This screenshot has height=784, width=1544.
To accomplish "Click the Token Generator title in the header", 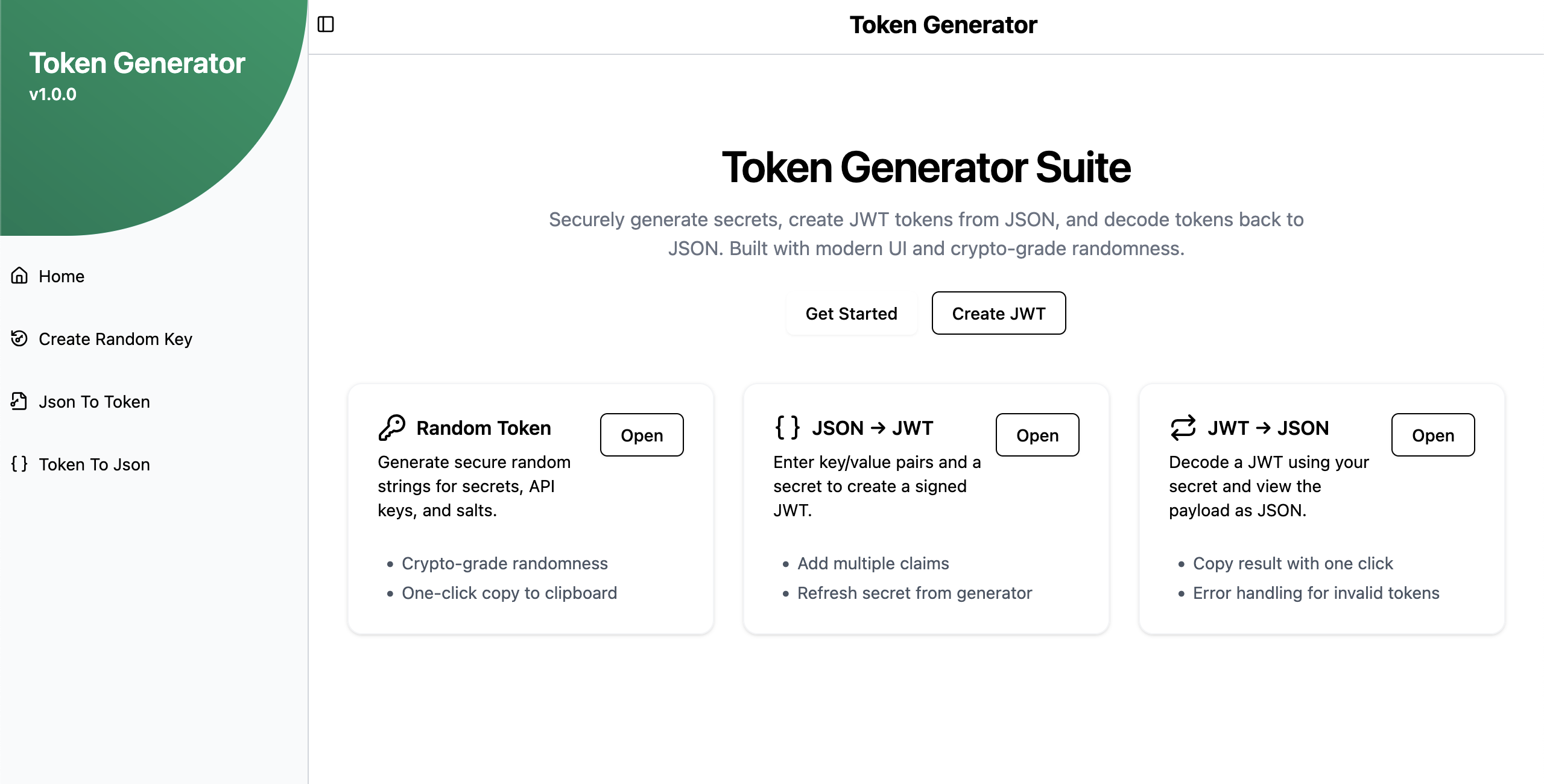I will coord(943,25).
